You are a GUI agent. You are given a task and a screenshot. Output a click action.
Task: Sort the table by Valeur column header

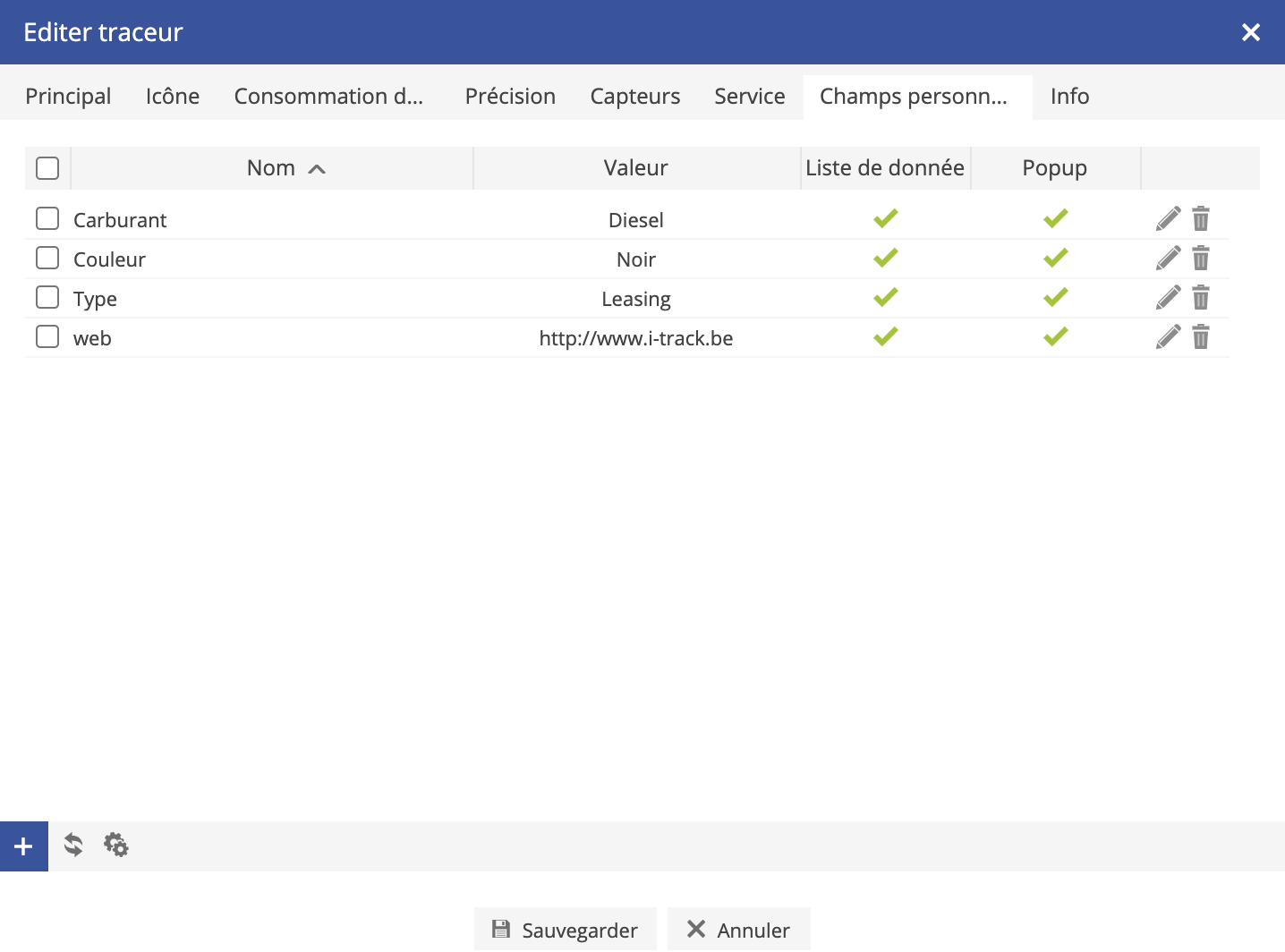(635, 168)
